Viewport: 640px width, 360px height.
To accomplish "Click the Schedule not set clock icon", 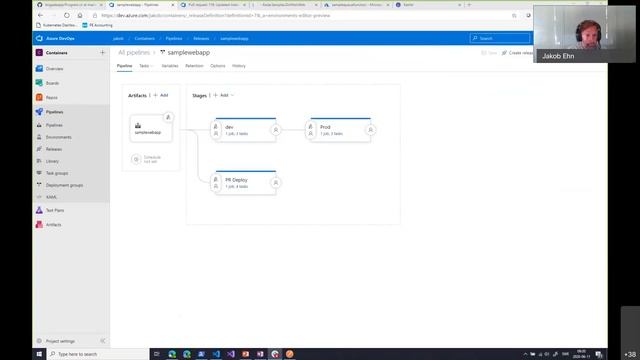I will 136,159.
